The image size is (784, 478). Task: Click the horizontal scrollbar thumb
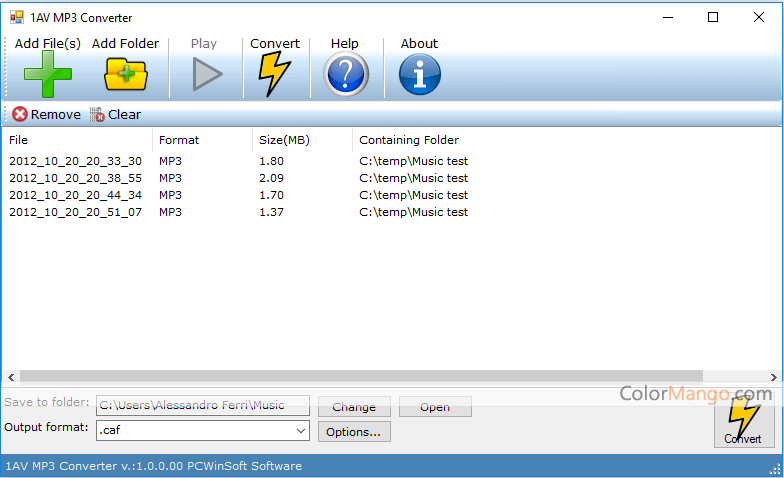point(361,376)
